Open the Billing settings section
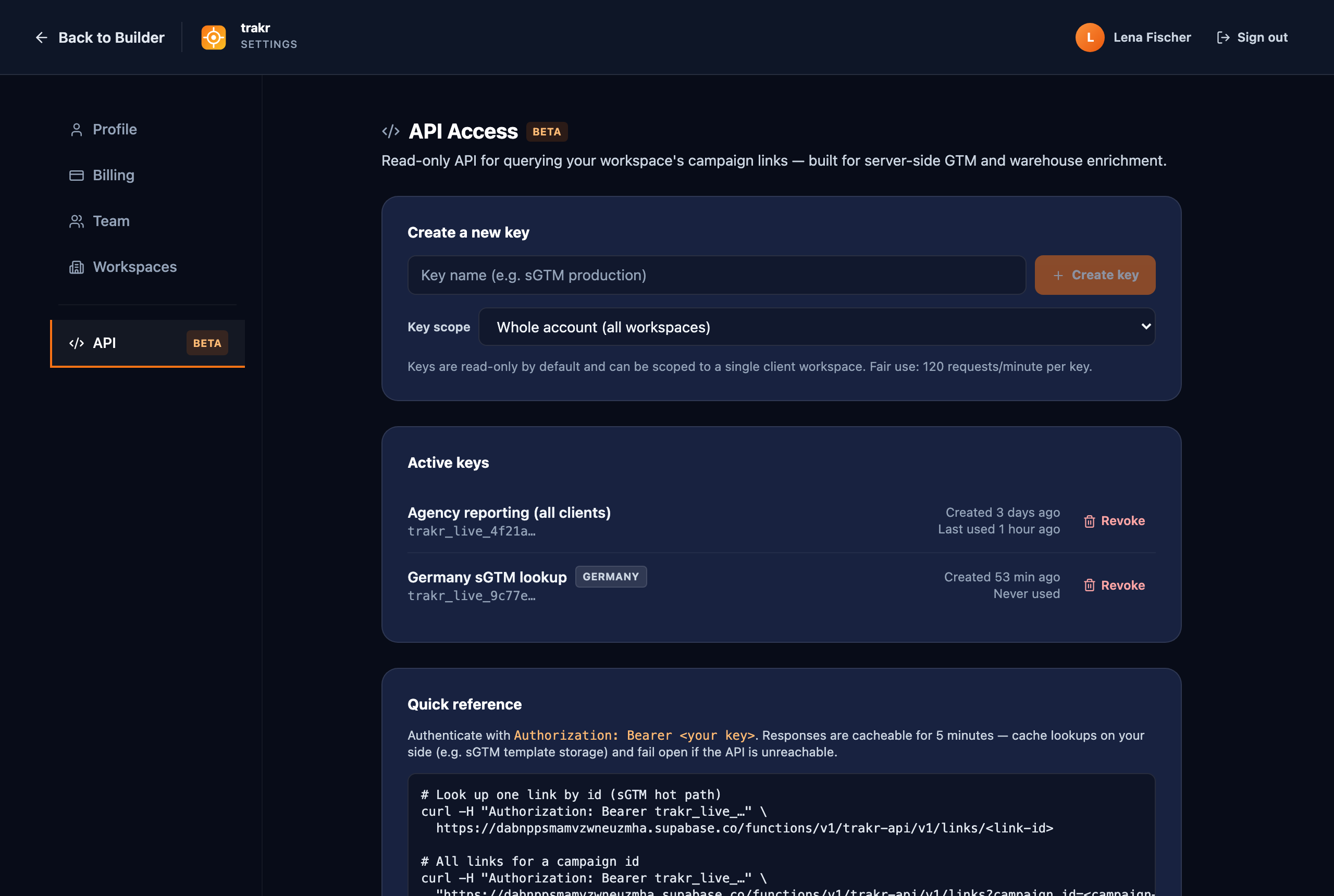The image size is (1334, 896). 147,176
